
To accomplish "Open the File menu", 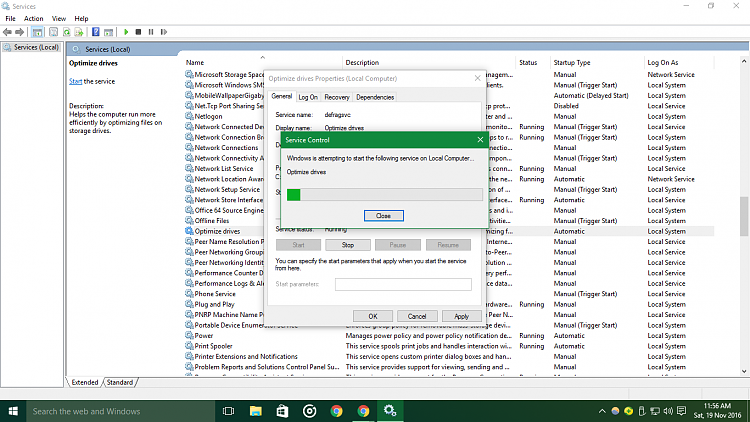I will point(10,19).
